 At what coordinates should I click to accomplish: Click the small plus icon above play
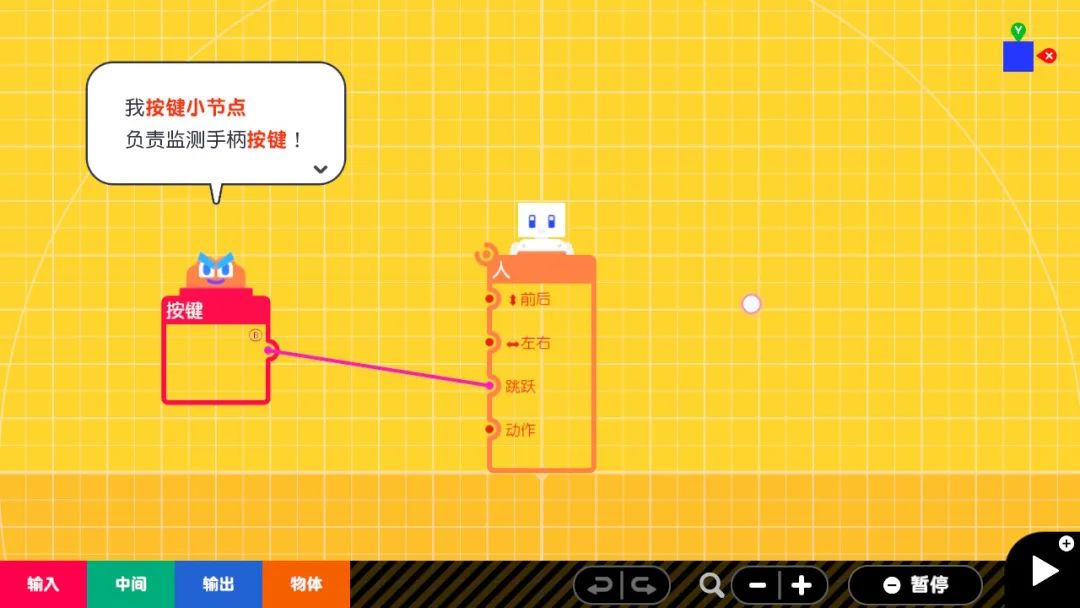pyautogui.click(x=1066, y=544)
